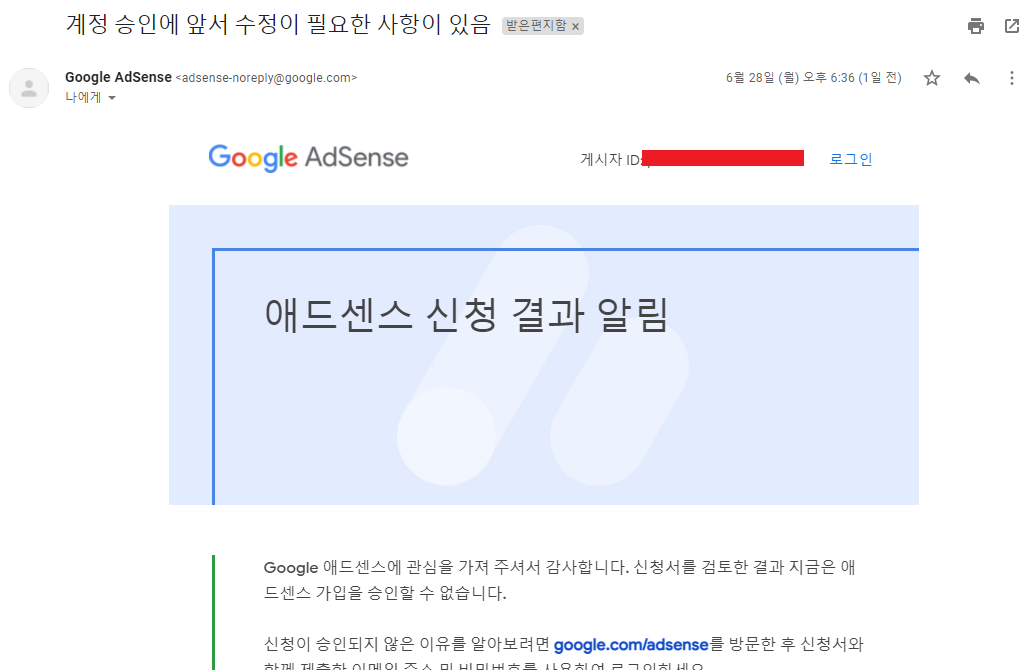Image resolution: width=1035 pixels, height=670 pixels.
Task: Click the 게시자 ID label
Action: [610, 160]
